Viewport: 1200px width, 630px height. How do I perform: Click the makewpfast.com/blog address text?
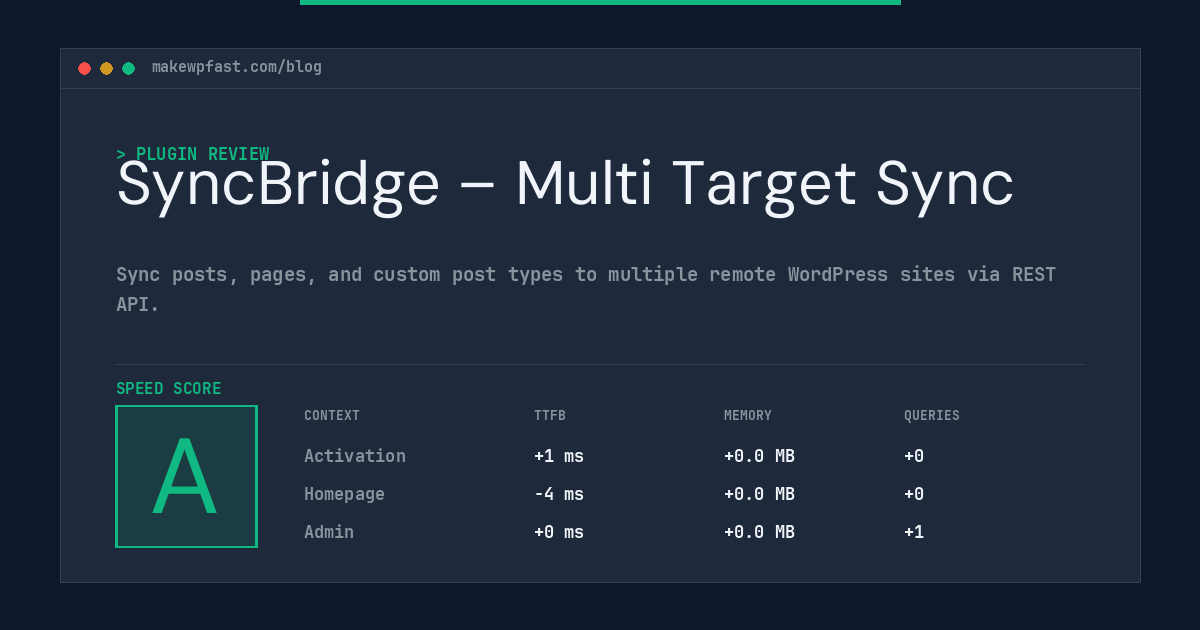(237, 67)
